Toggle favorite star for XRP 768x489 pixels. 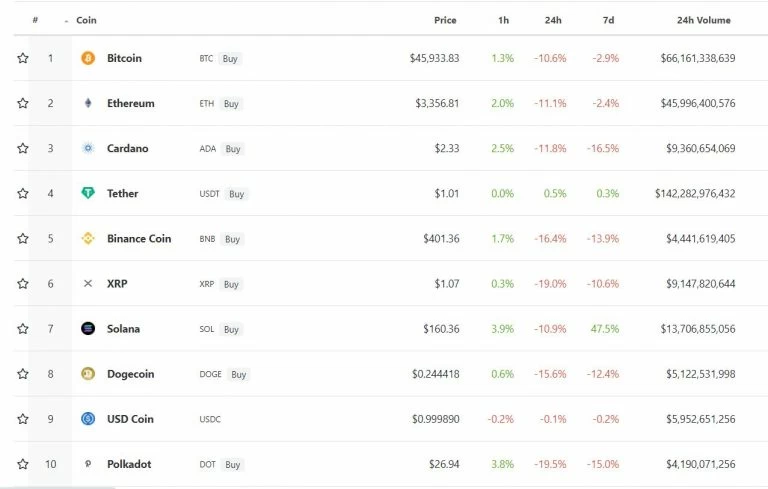pyautogui.click(x=23, y=284)
